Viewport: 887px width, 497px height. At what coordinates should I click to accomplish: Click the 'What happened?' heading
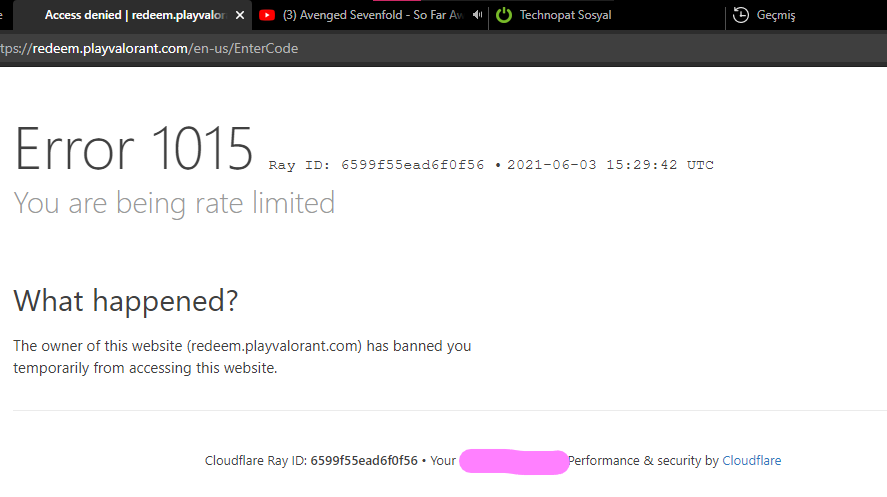pyautogui.click(x=126, y=300)
